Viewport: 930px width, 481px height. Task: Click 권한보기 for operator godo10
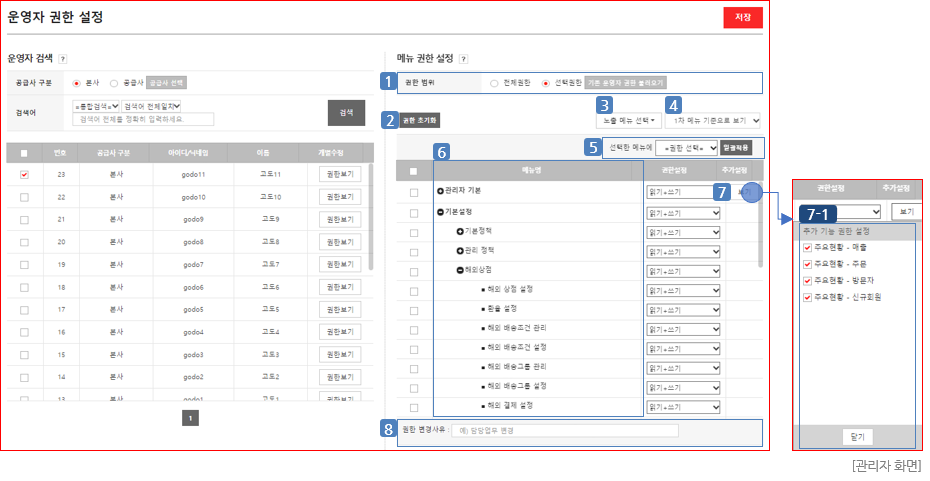pyautogui.click(x=340, y=198)
